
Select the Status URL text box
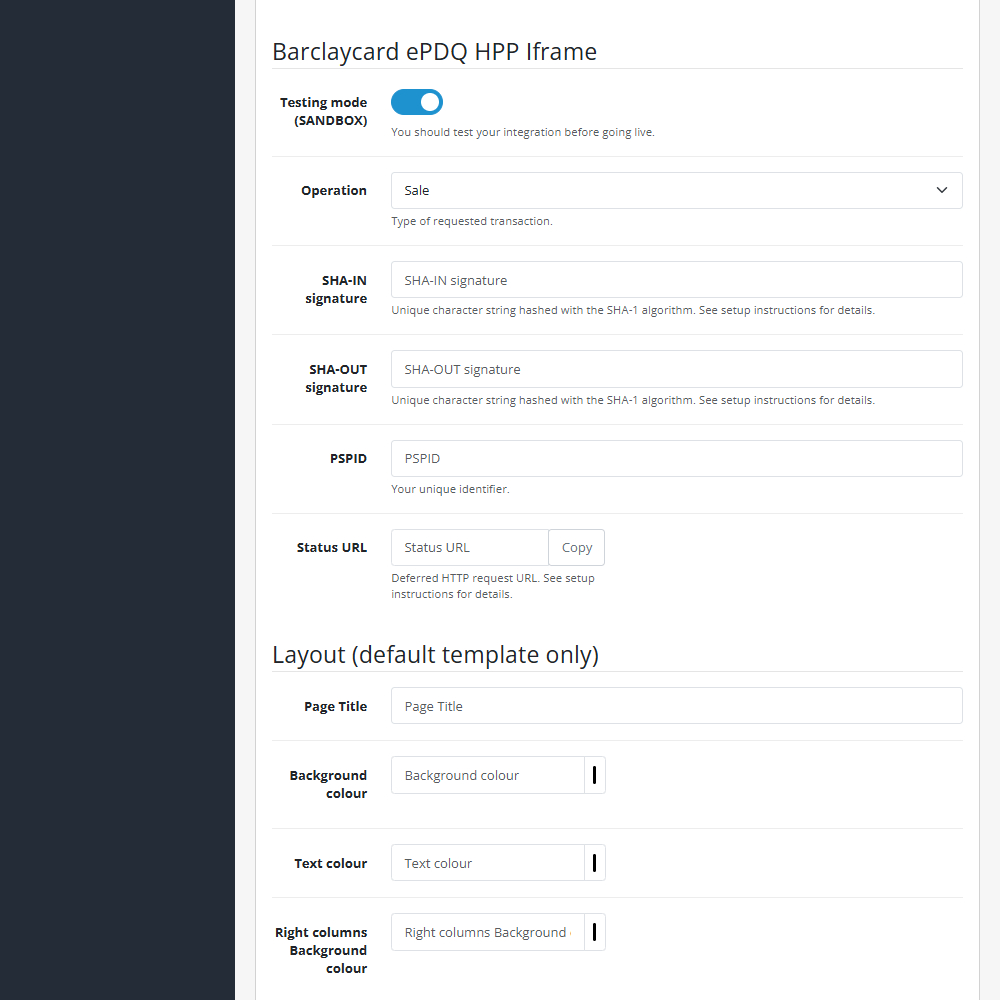469,547
